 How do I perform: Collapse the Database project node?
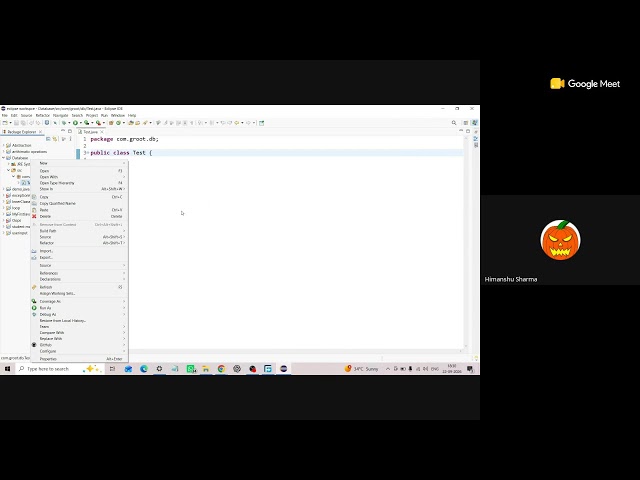(x=4, y=158)
